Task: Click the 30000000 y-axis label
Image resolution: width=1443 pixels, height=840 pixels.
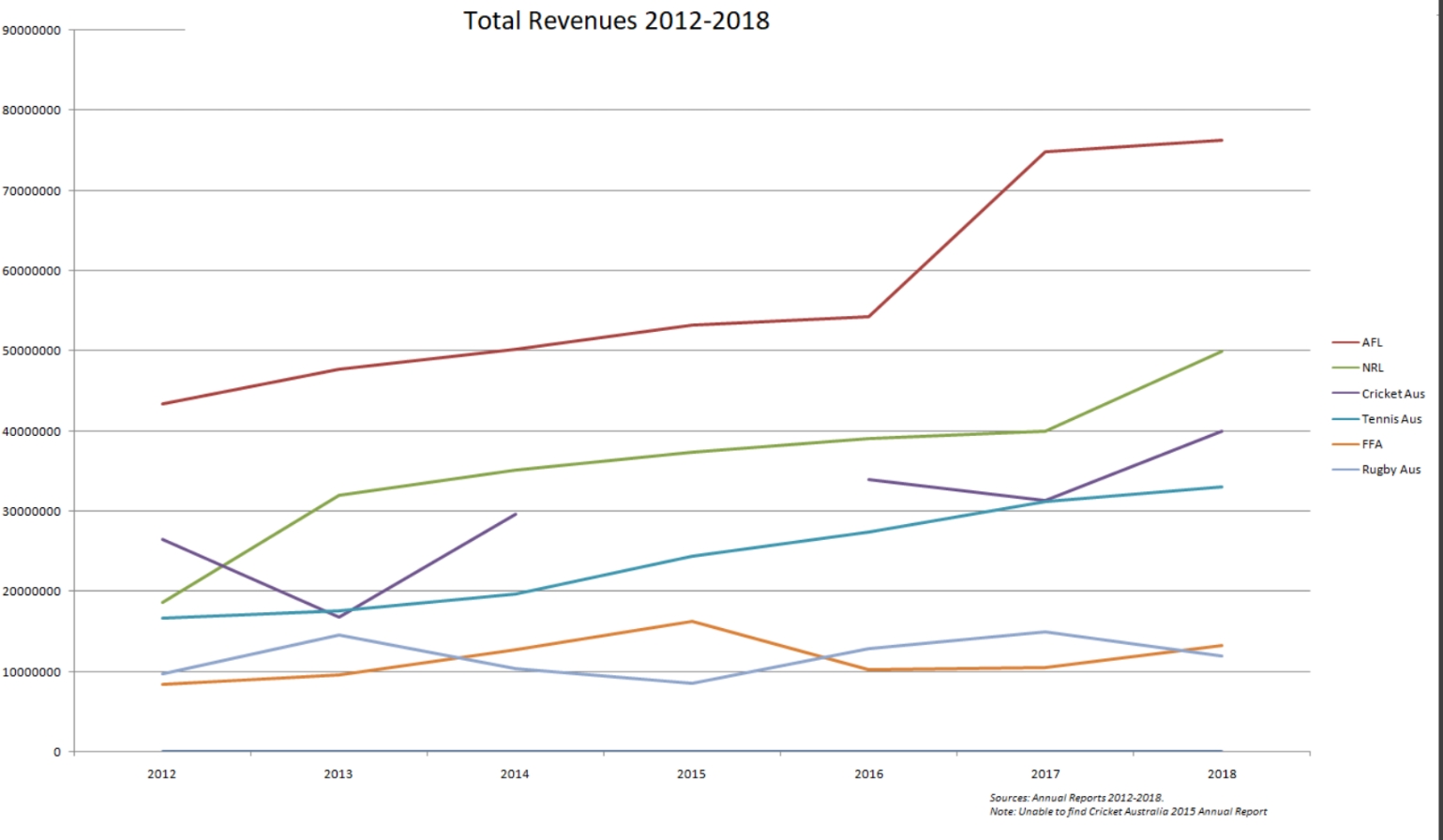Action: click(x=32, y=512)
